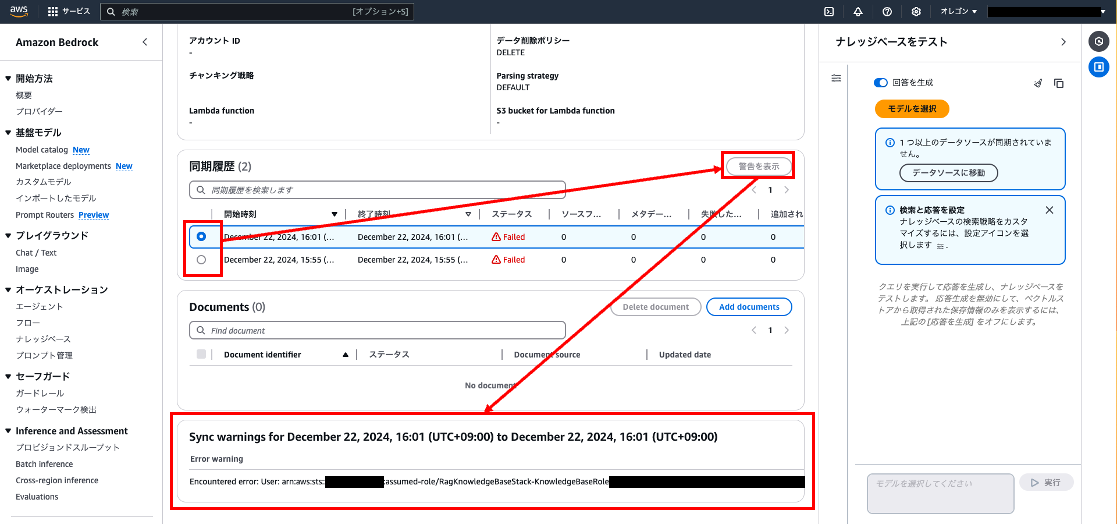The image size is (1117, 524).
Task: Collapse the オーケストレーション sidebar section
Action: (9, 290)
